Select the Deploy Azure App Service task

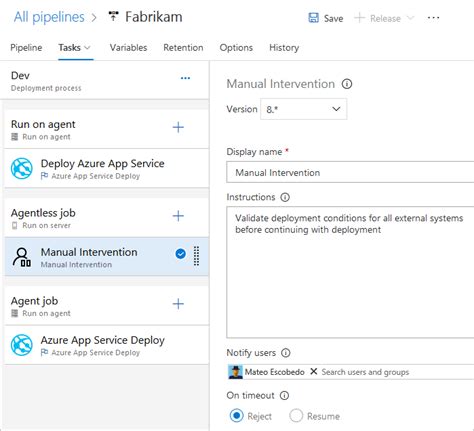pyautogui.click(x=106, y=168)
